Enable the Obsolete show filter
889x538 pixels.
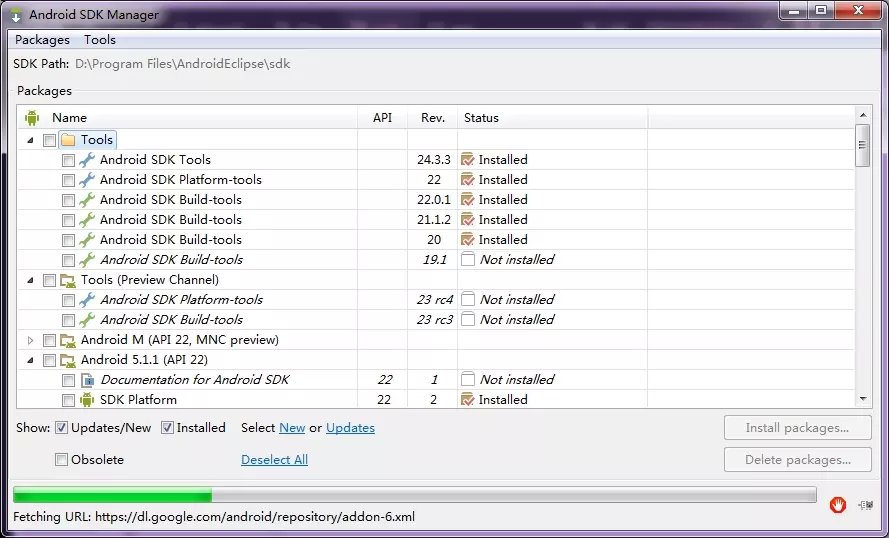(x=61, y=460)
